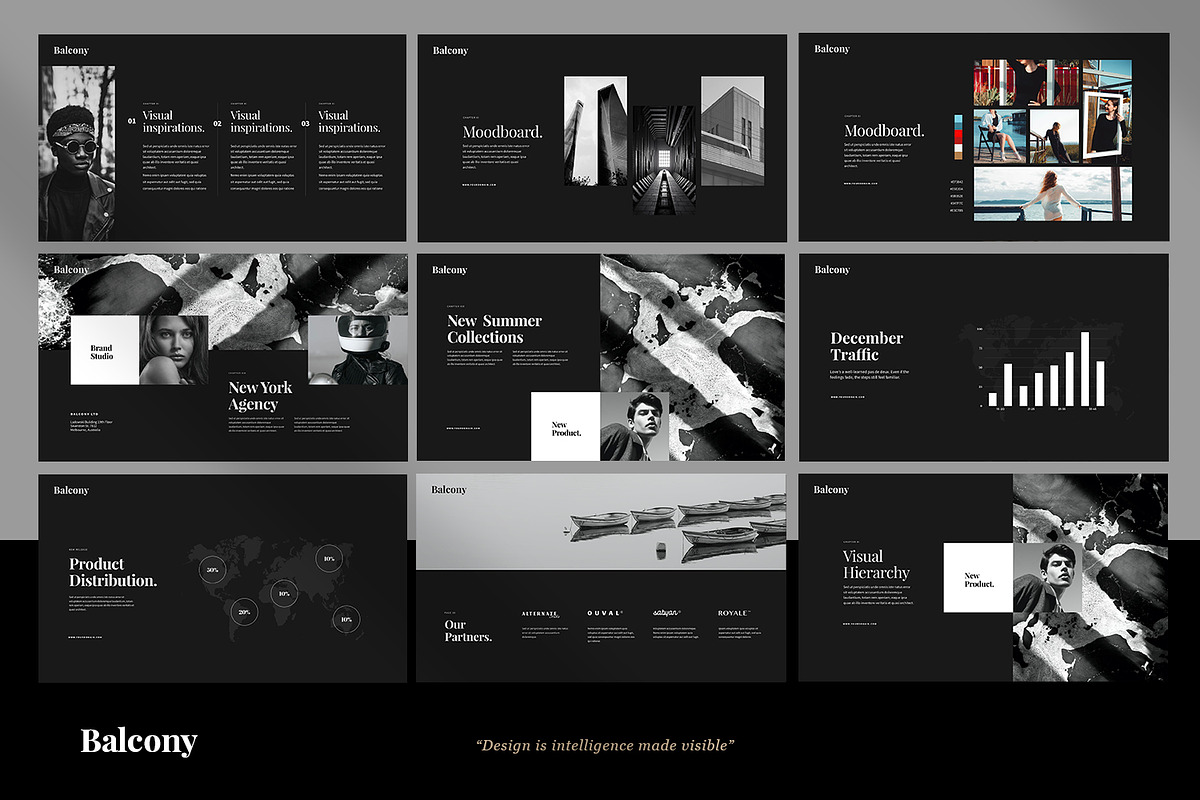Image resolution: width=1200 pixels, height=800 pixels.
Task: Click the satyan partner logo
Action: pos(666,613)
